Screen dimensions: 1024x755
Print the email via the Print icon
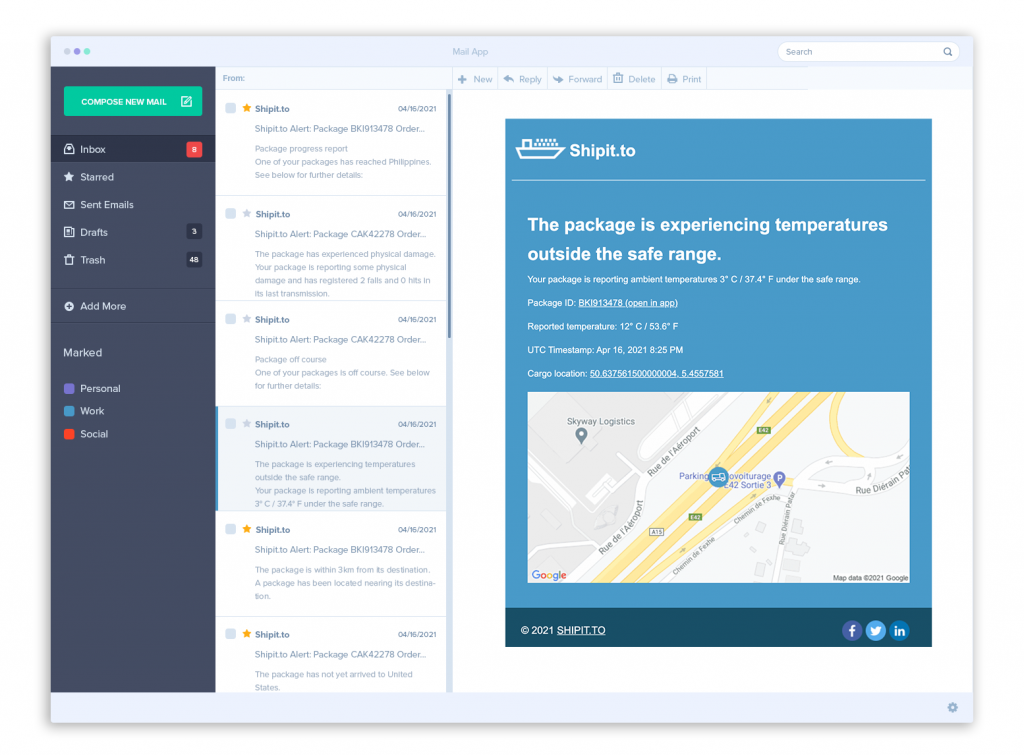671,78
